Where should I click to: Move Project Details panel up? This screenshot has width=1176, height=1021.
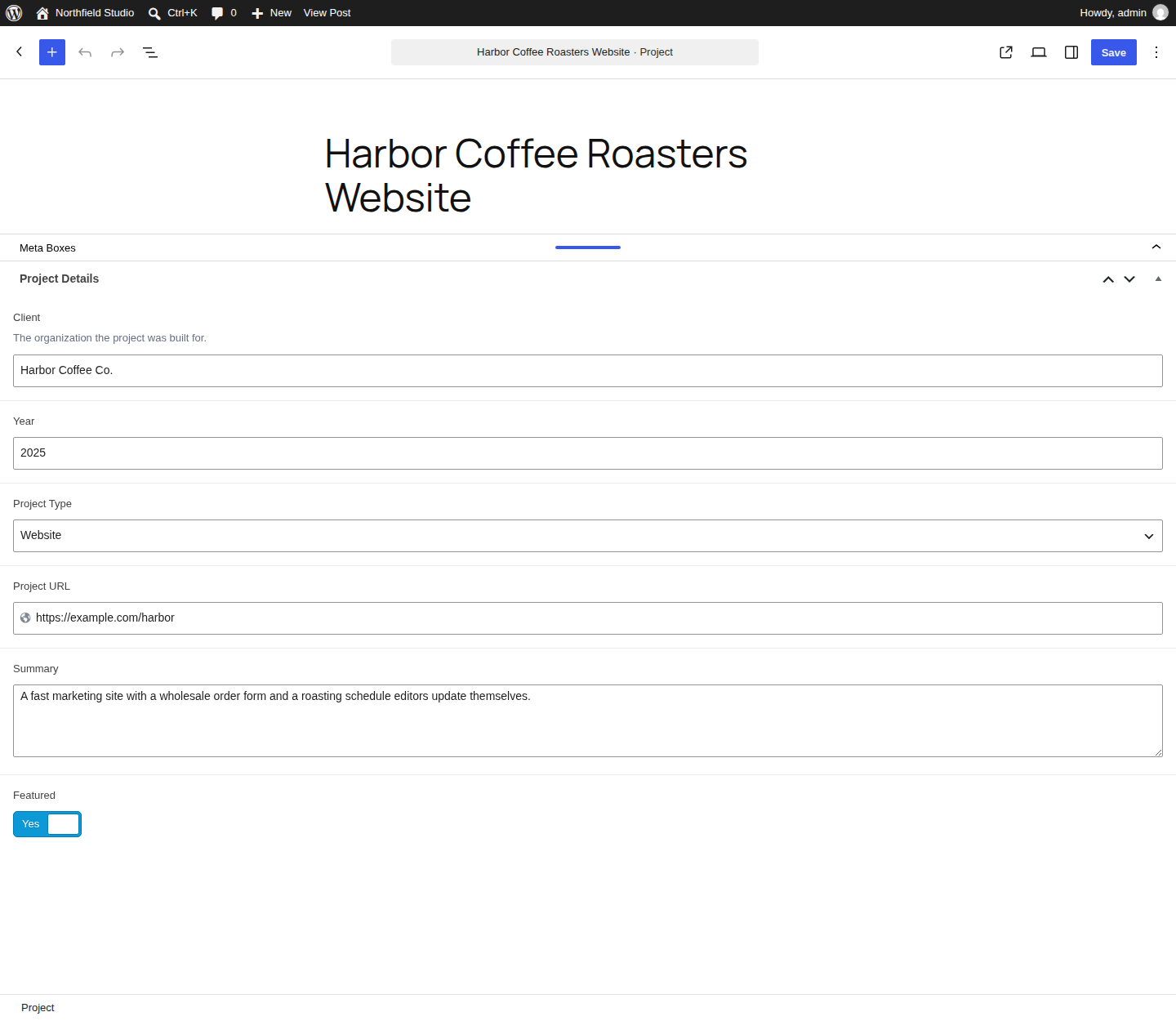click(x=1108, y=279)
